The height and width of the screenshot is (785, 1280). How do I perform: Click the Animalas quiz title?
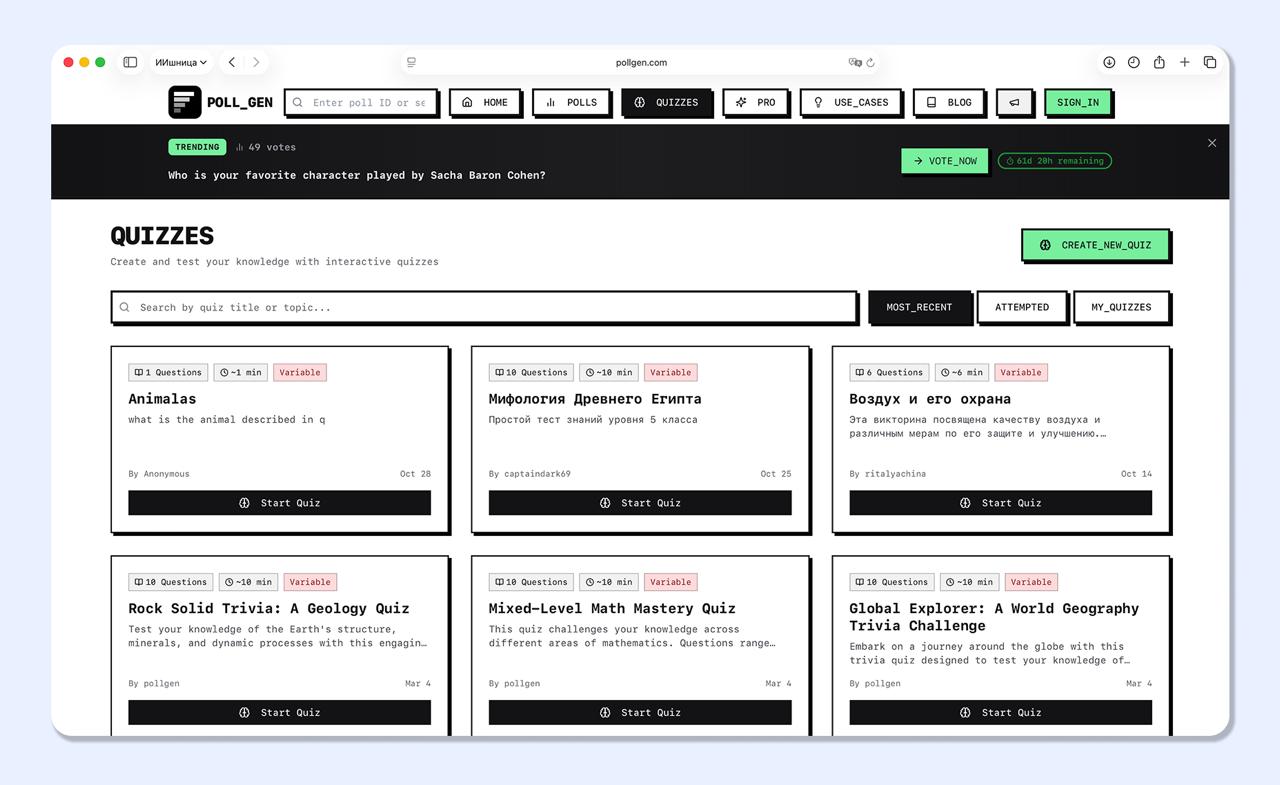pos(162,398)
